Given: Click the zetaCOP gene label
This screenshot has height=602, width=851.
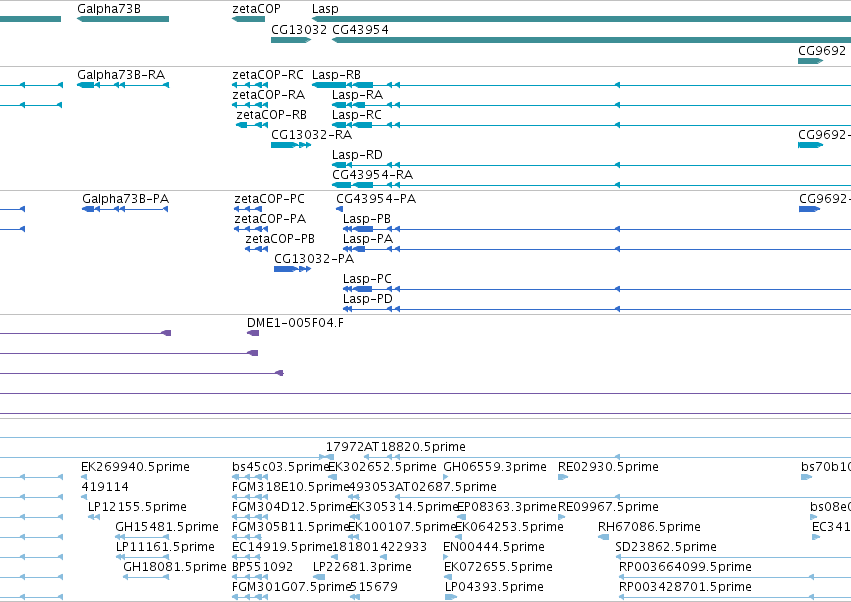Looking at the screenshot, I should click(256, 9).
